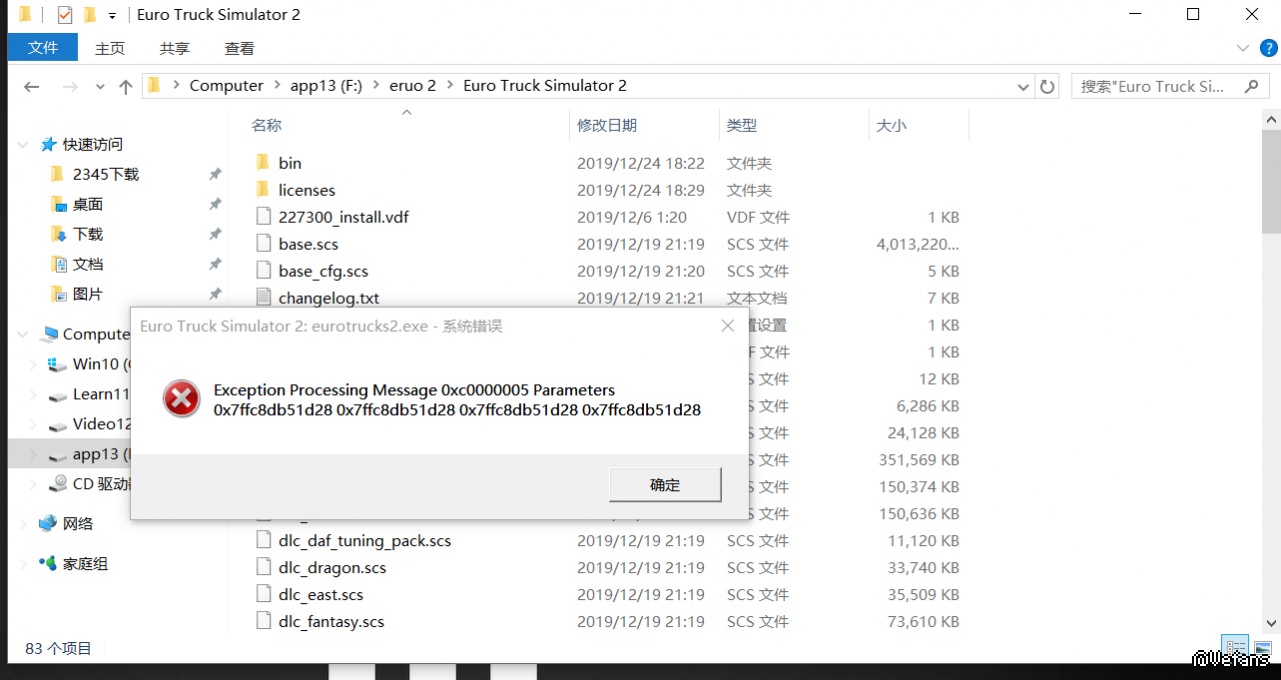Select the licenses folder icon
The image size is (1281, 680).
point(263,189)
